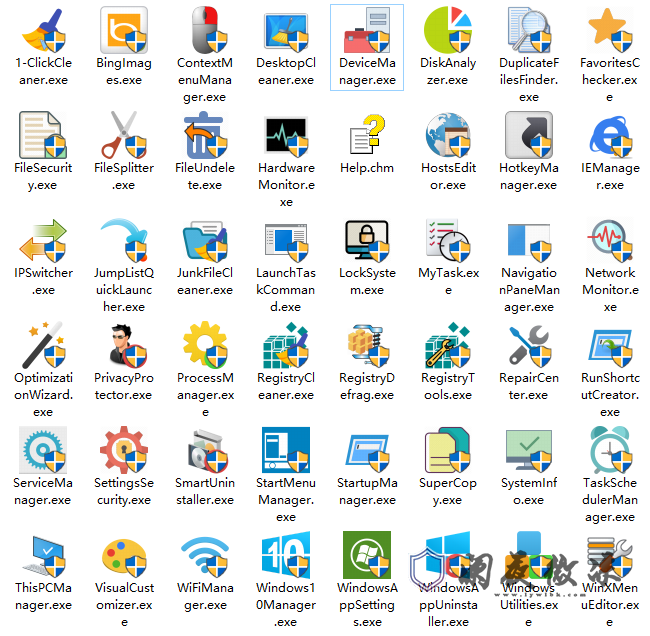
Task: Select LockSystem.exe padlock monitor icon
Action: (367, 240)
